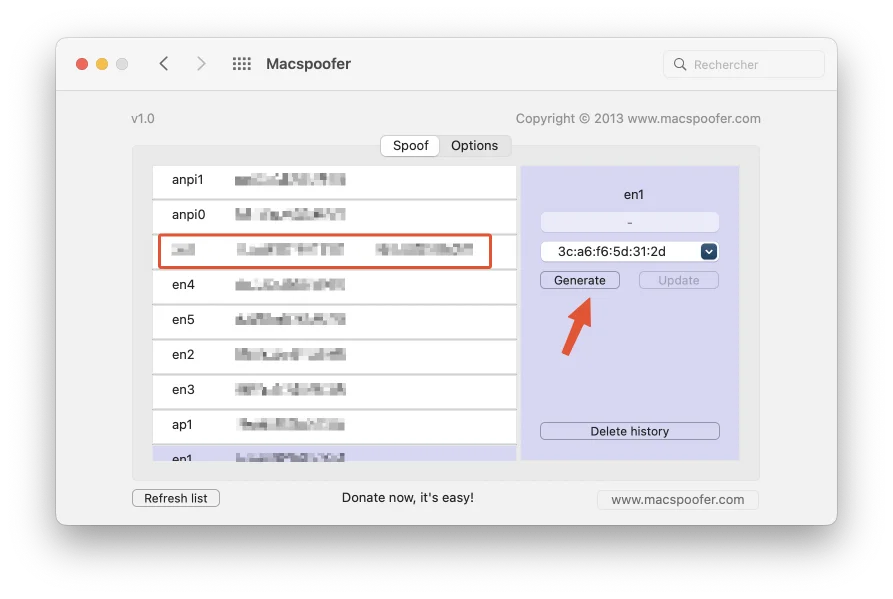This screenshot has height=599, width=893.
Task: Select the Spoof tab
Action: coord(410,145)
